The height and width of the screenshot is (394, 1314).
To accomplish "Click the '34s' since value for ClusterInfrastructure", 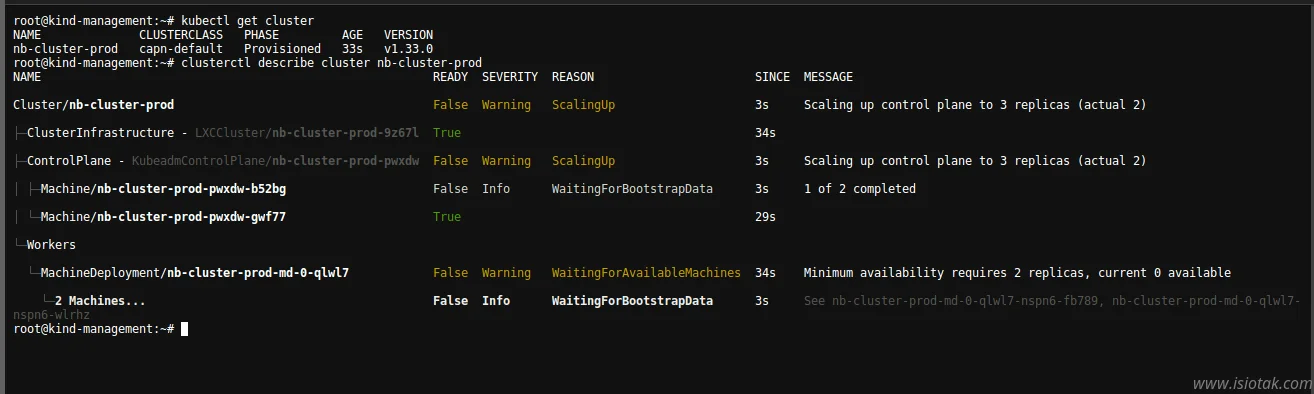I will [765, 132].
